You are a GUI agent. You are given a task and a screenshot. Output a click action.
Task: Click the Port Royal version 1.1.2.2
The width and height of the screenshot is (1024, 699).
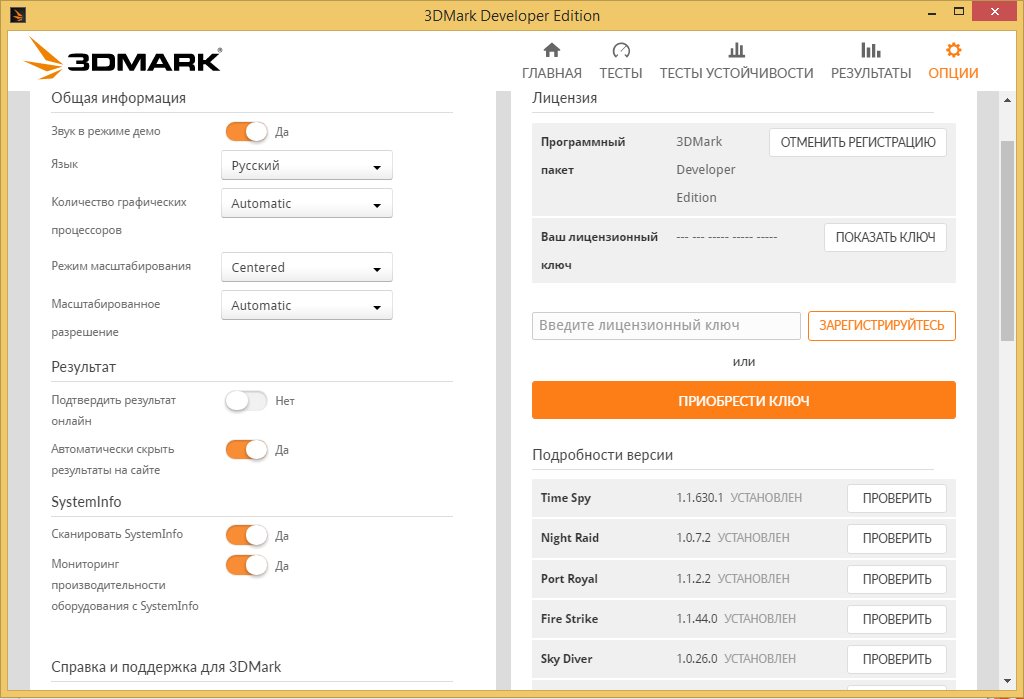coord(694,578)
